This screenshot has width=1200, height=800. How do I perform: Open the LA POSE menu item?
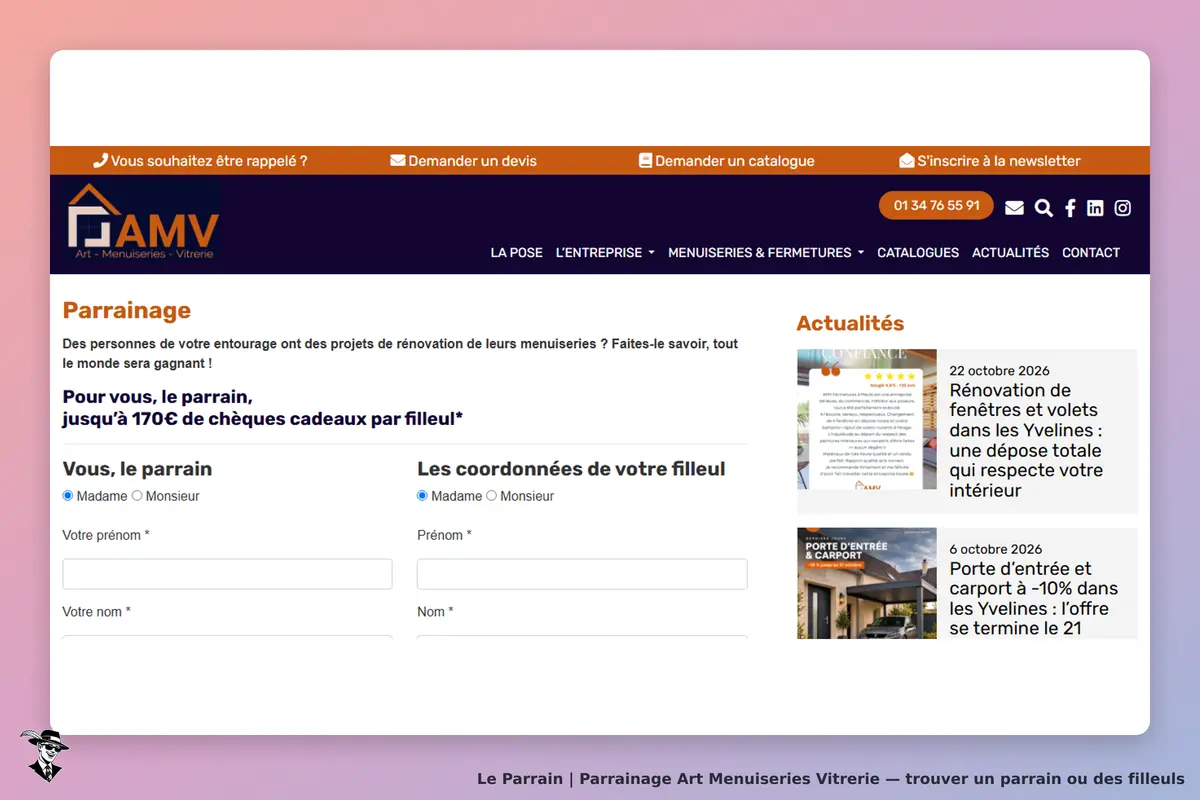pos(516,253)
